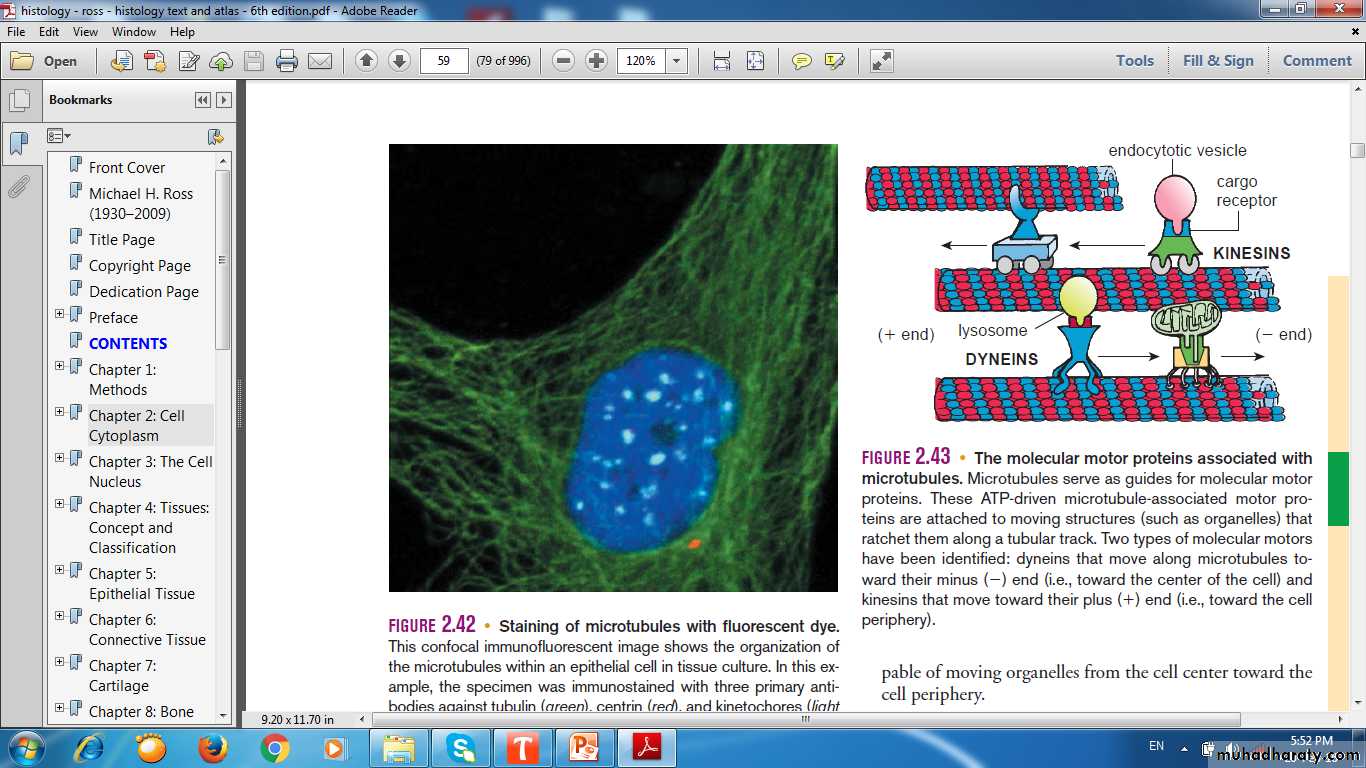Expand the Preface bookmark
Image resolution: width=1366 pixels, height=768 pixels.
point(59,314)
